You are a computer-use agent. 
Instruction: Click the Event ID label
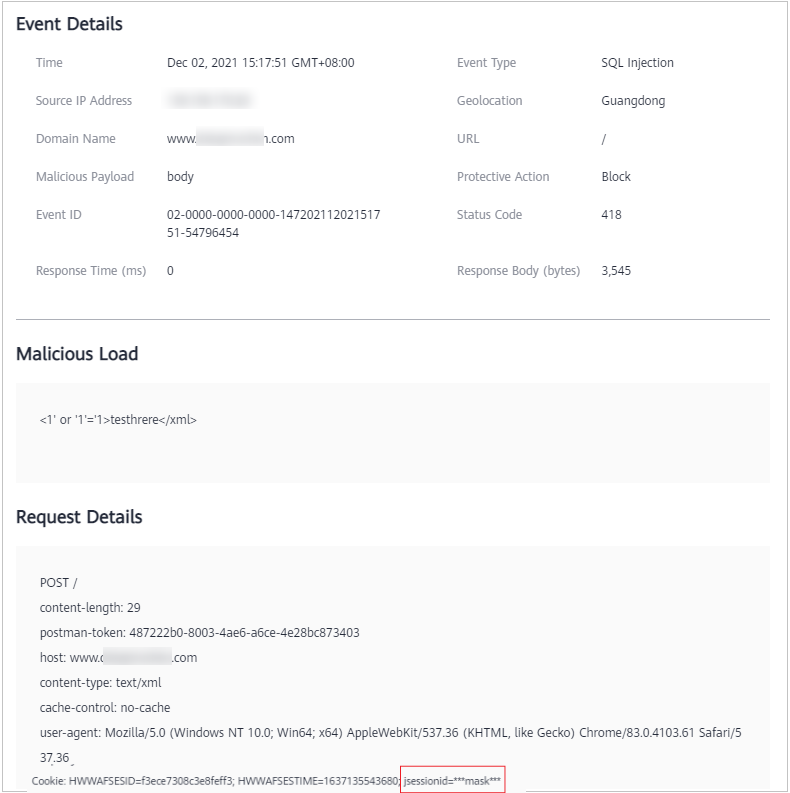coord(58,214)
